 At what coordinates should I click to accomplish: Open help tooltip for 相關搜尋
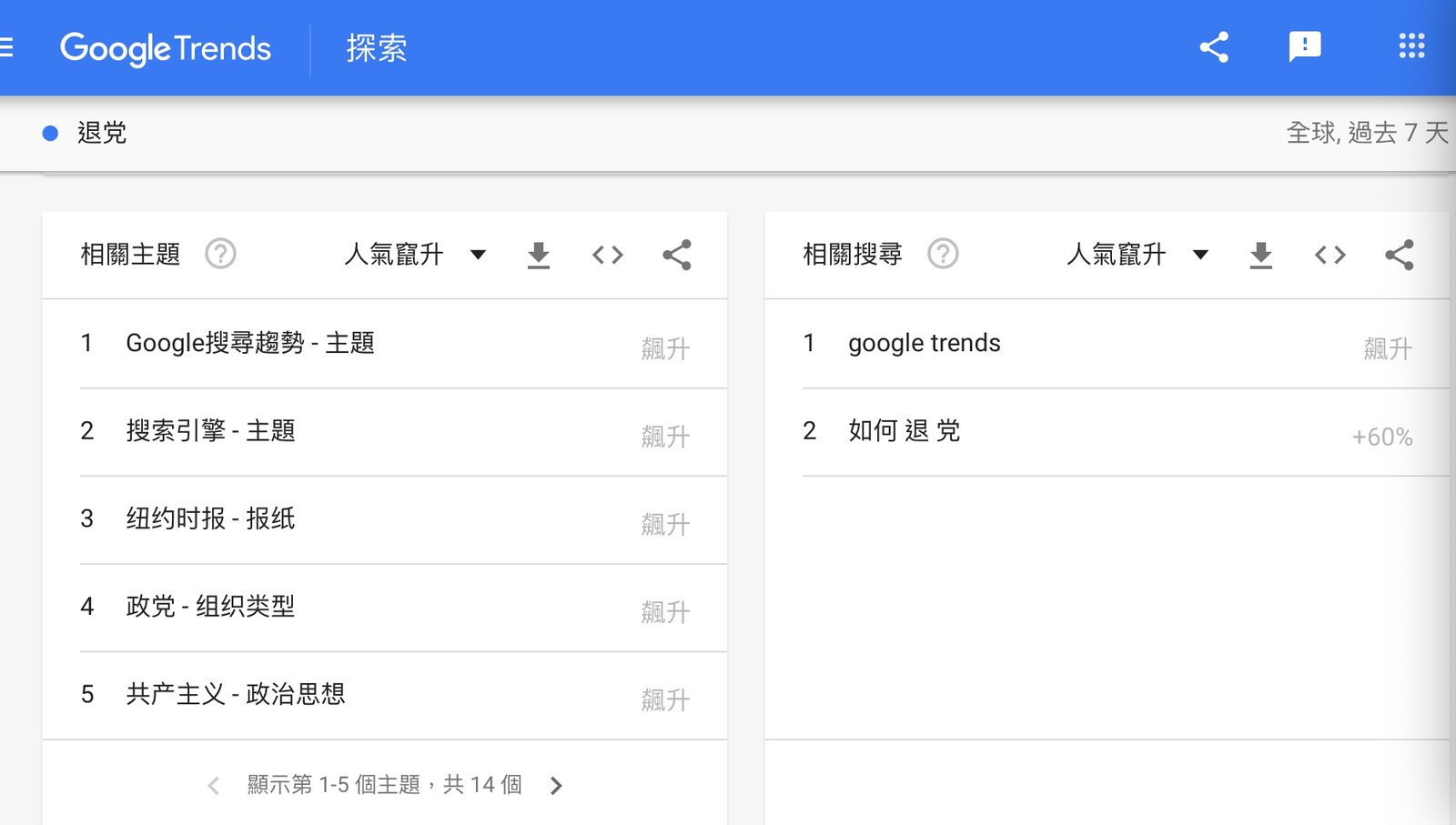[x=943, y=254]
